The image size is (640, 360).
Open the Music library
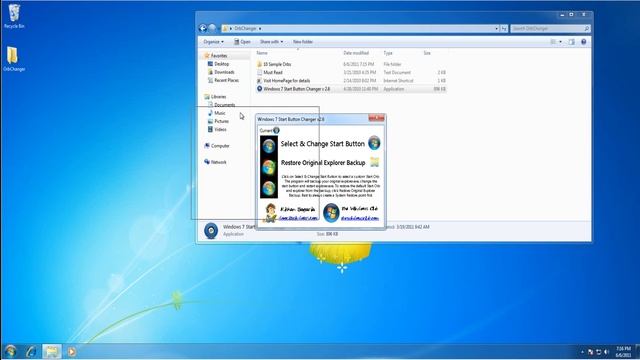(x=220, y=113)
